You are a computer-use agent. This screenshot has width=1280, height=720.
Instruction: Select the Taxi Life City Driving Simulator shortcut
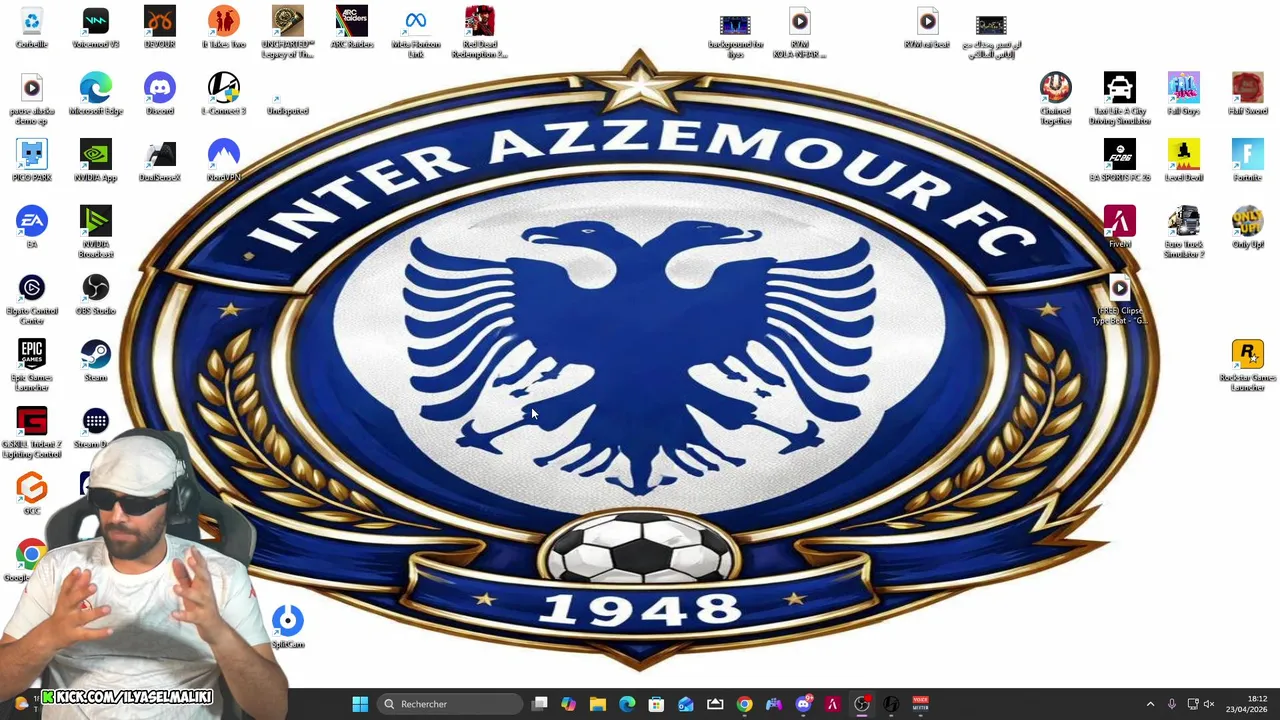1119,99
